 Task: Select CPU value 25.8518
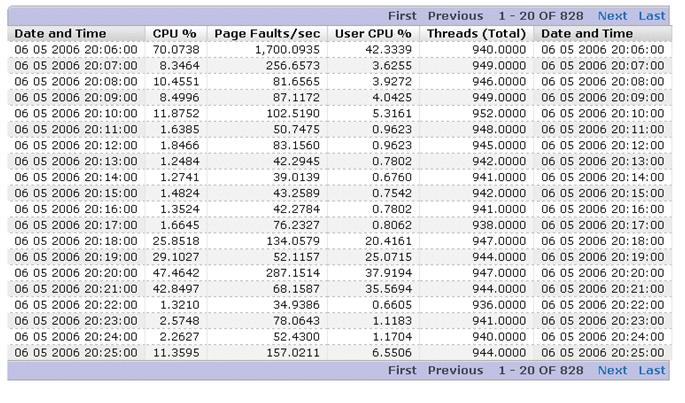click(x=176, y=241)
